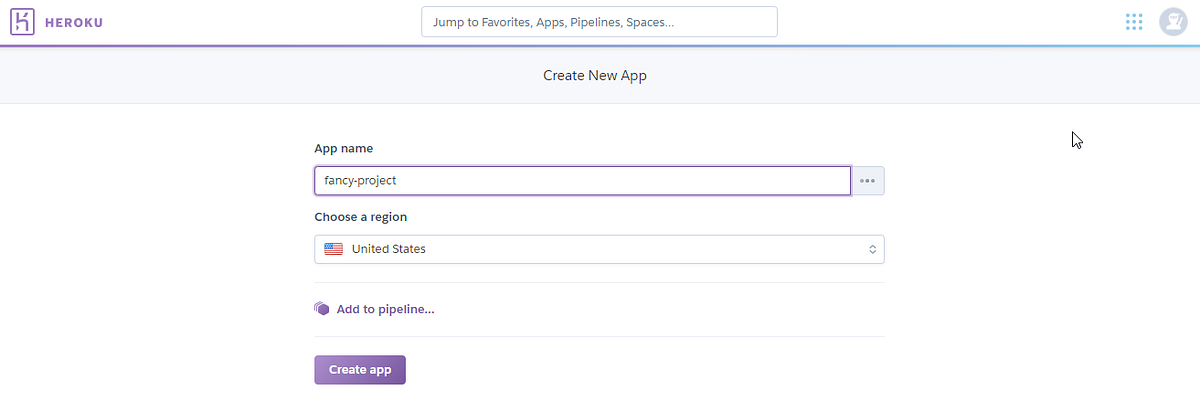The height and width of the screenshot is (420, 1200).
Task: Click the United States flag icon
Action: tap(334, 249)
